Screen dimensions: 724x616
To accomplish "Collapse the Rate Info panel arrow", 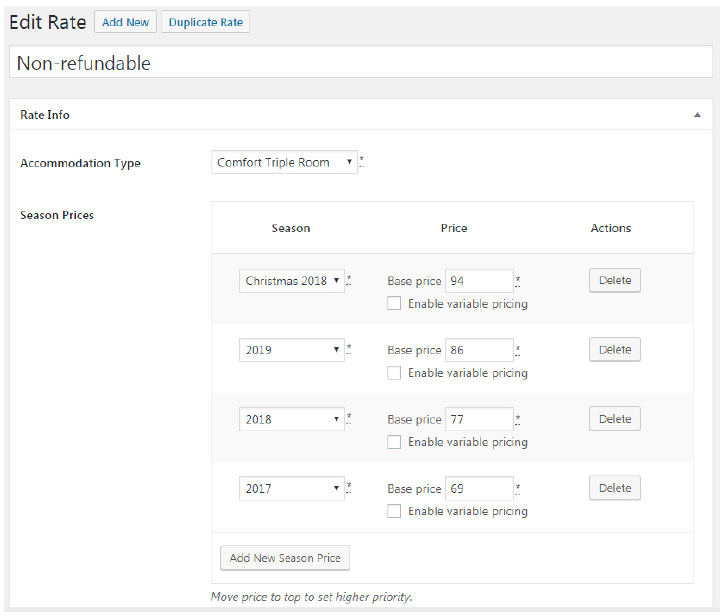I will click(697, 115).
